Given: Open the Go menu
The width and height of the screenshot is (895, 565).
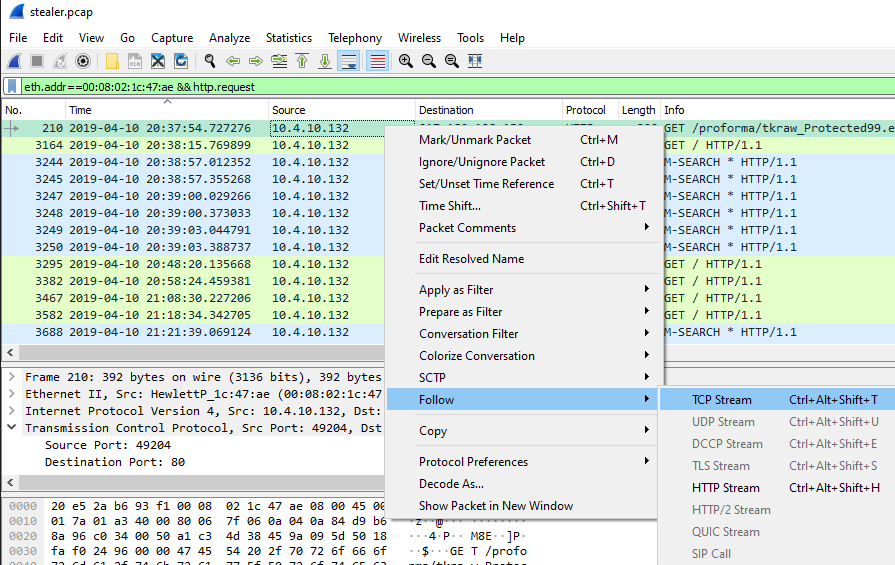Looking at the screenshot, I should click(x=127, y=38).
